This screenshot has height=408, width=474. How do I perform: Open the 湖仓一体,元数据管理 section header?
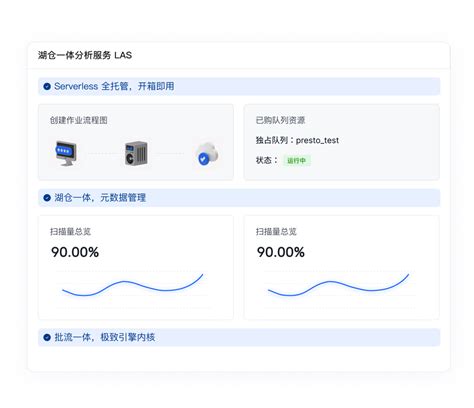point(239,198)
